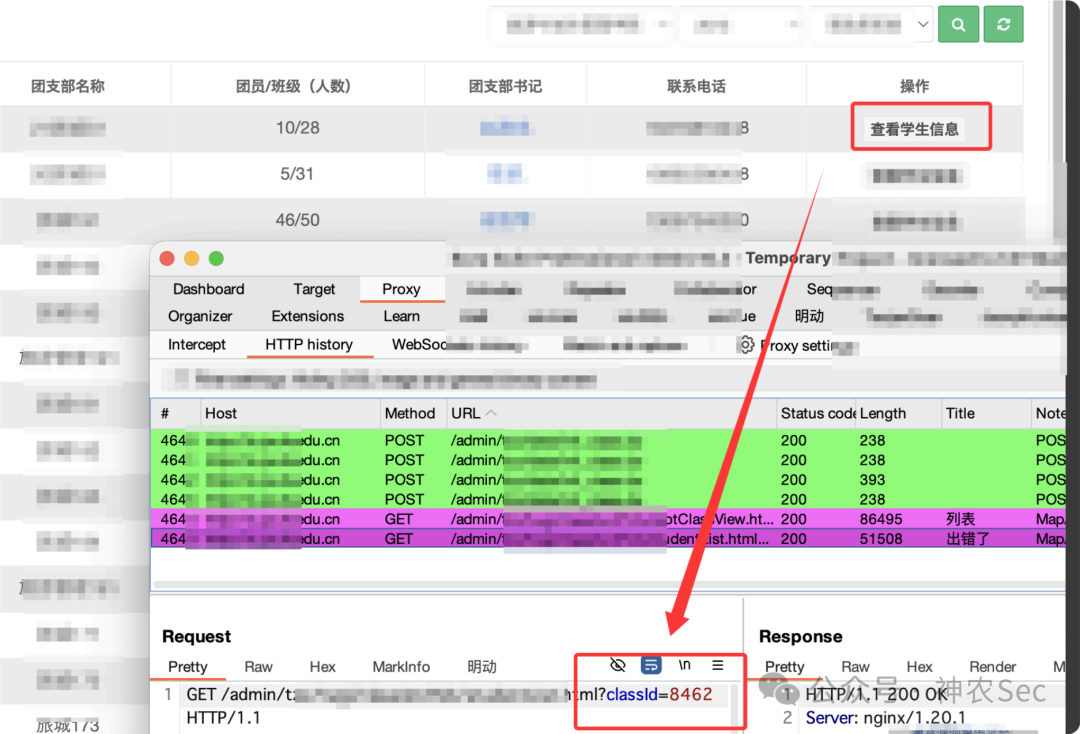Toggle the eye-slash hide icon above the request
The image size is (1080, 734).
617,664
